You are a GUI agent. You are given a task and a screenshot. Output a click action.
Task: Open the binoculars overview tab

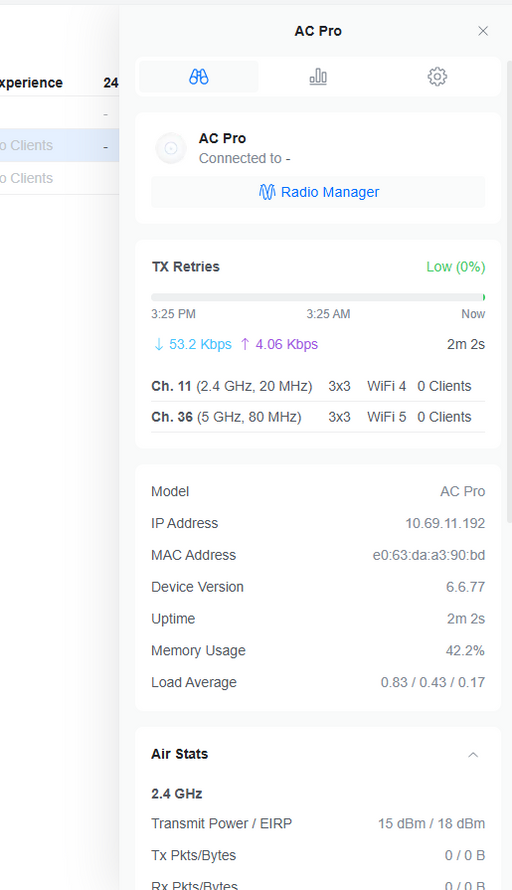pyautogui.click(x=199, y=77)
